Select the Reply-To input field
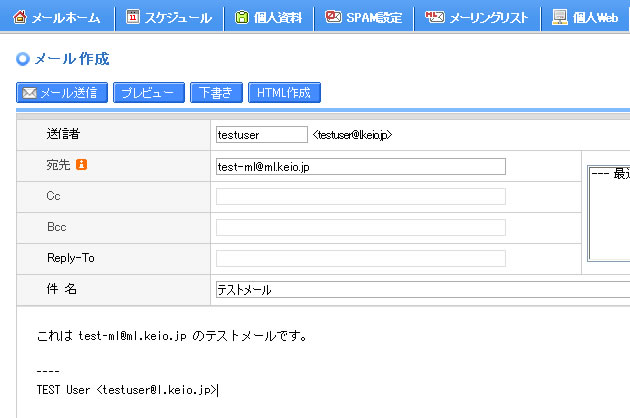Image resolution: width=630 pixels, height=418 pixels. coord(360,259)
